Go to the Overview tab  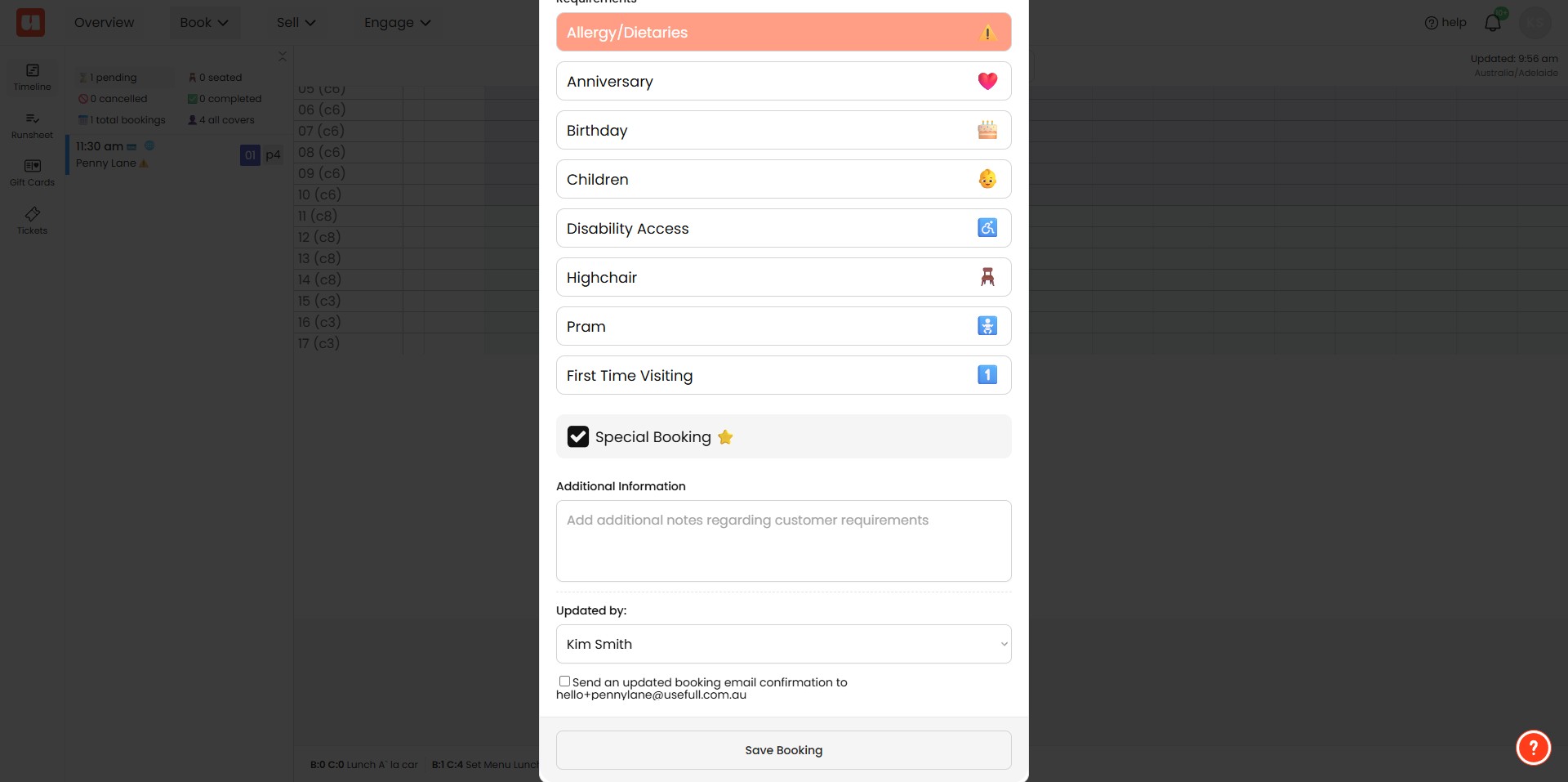104,23
